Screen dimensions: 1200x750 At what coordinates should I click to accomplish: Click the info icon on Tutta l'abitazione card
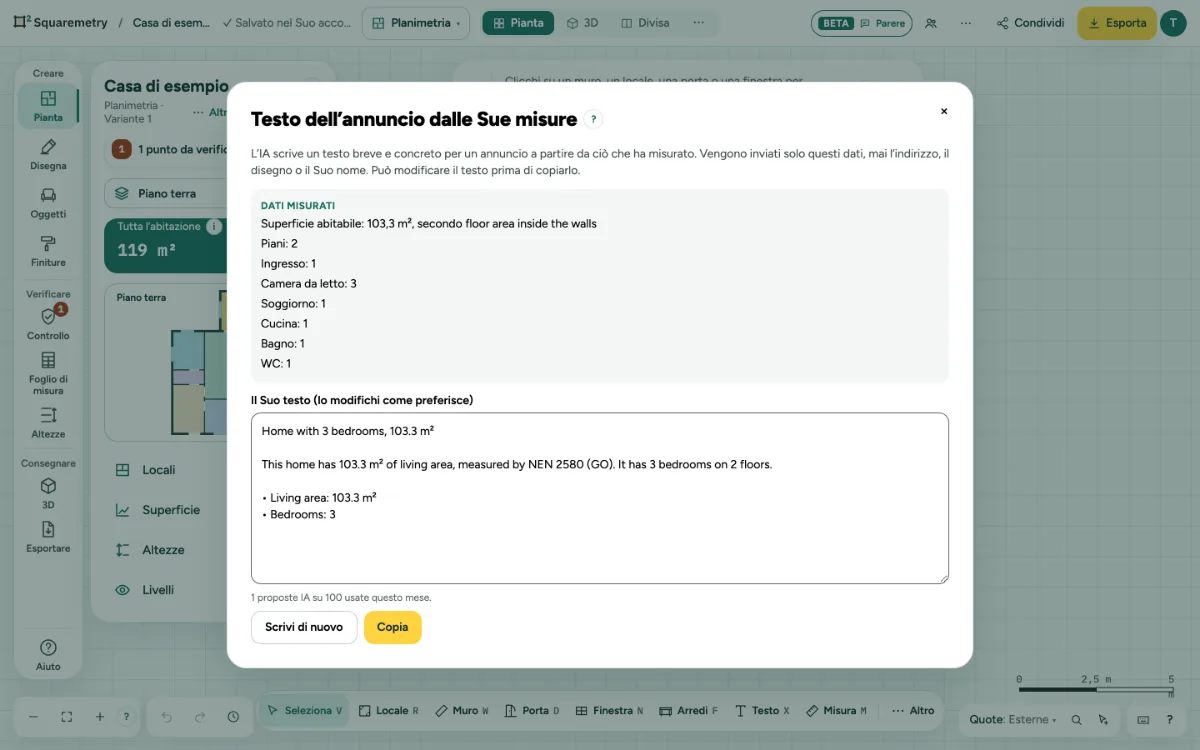click(x=214, y=227)
